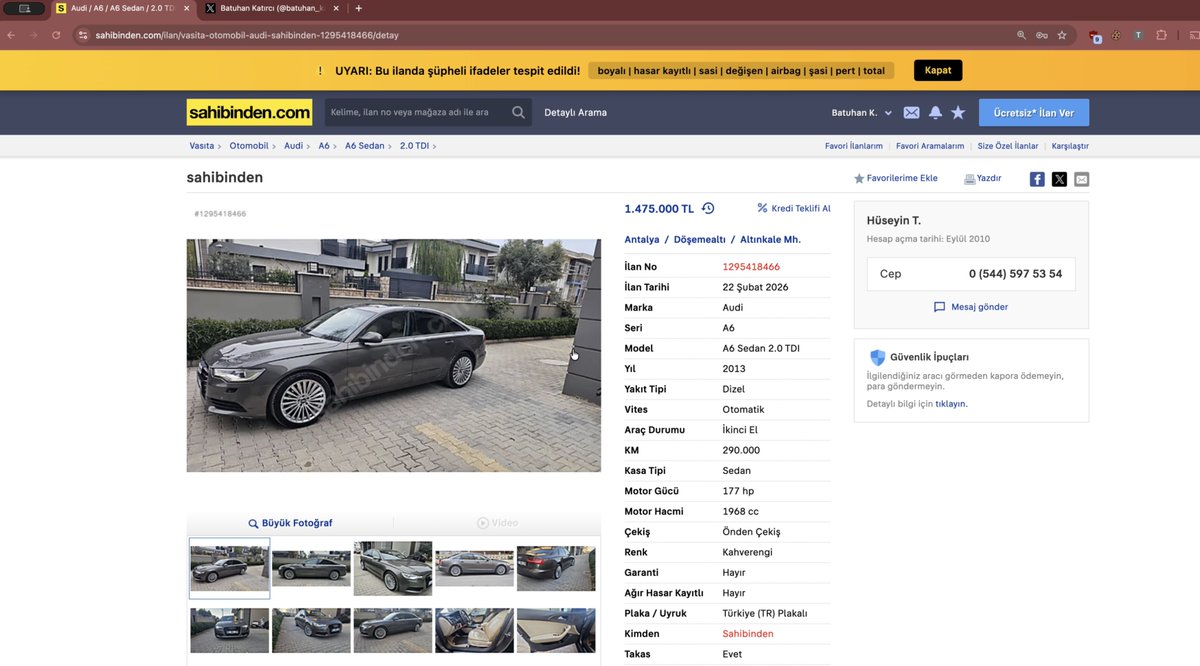Click listing number 1295418466

751,267
